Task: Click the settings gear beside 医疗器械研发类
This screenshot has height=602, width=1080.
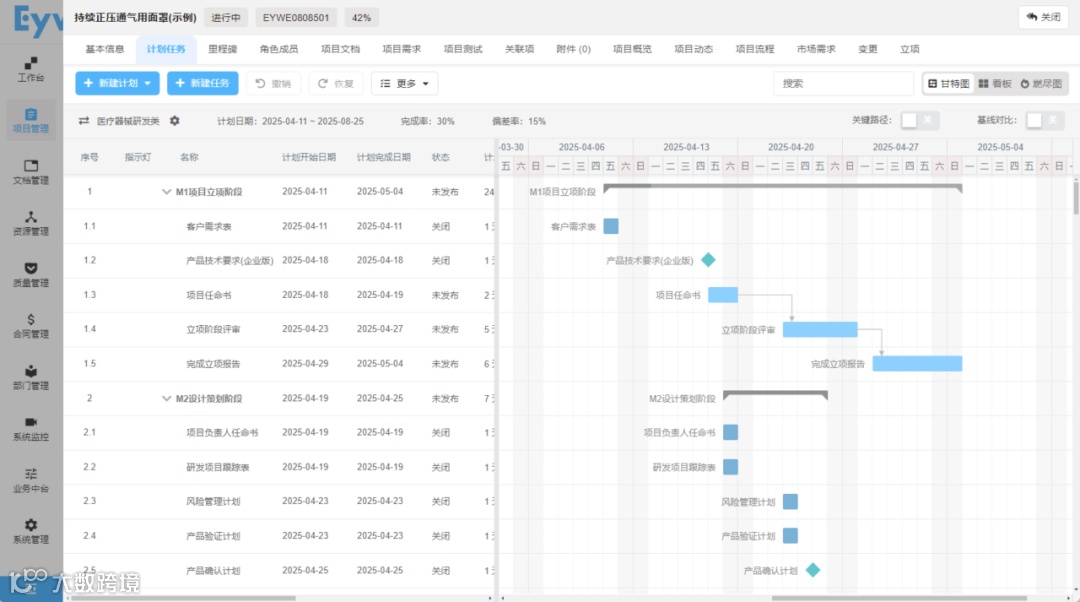Action: [x=175, y=121]
